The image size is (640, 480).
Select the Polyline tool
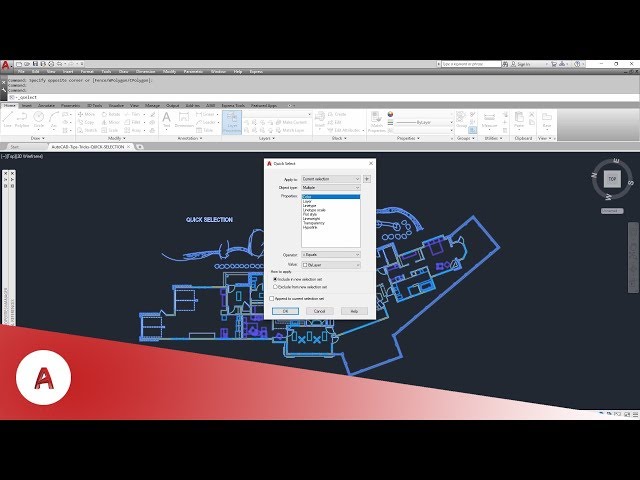pyautogui.click(x=22, y=119)
